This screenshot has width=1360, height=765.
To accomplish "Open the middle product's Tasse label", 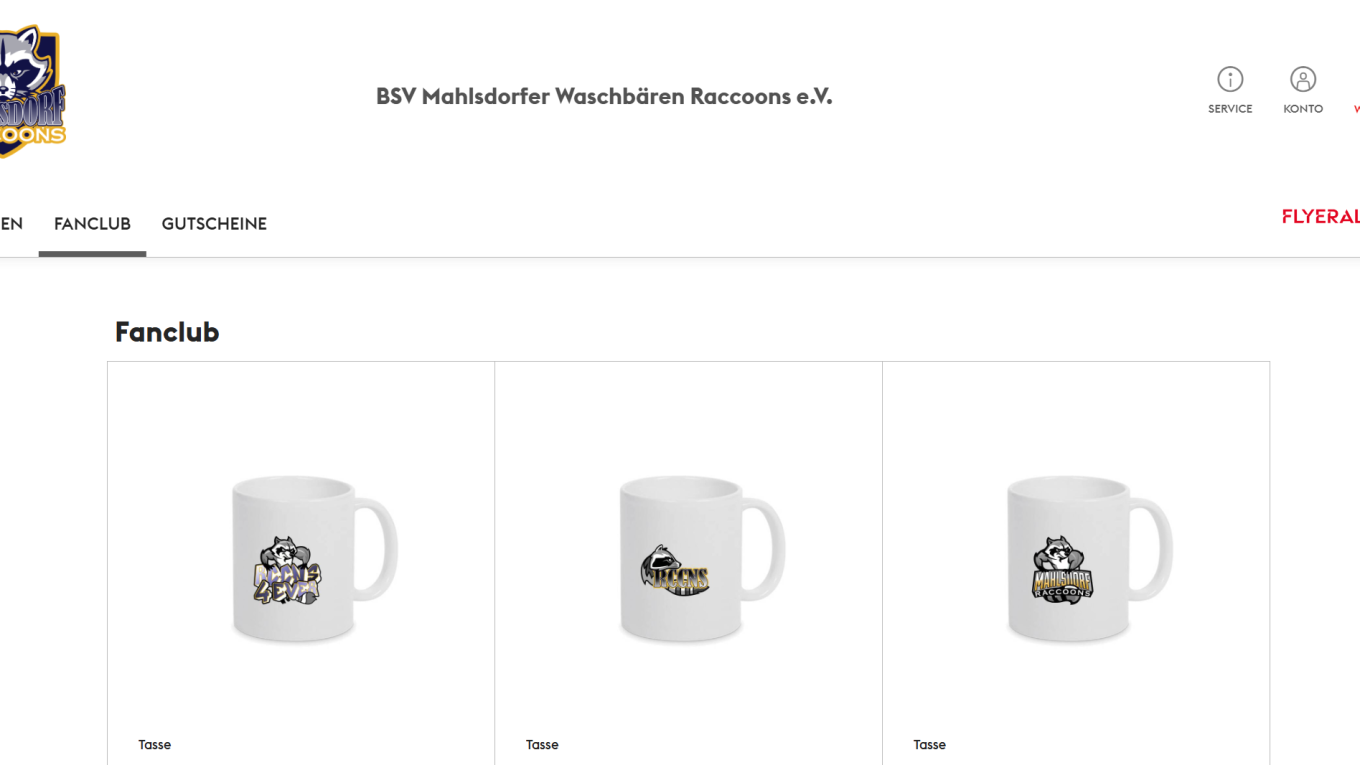I will 542,745.
